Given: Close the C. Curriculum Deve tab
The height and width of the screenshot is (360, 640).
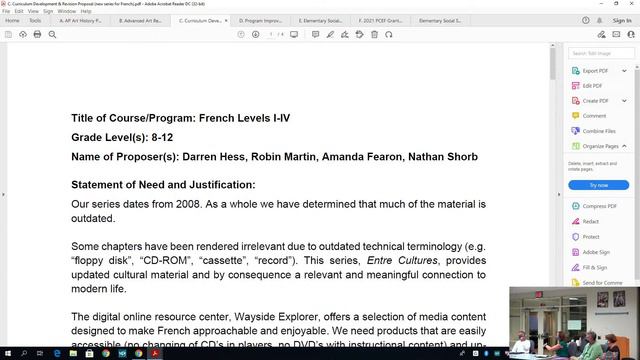Looking at the screenshot, I should pyautogui.click(x=226, y=20).
